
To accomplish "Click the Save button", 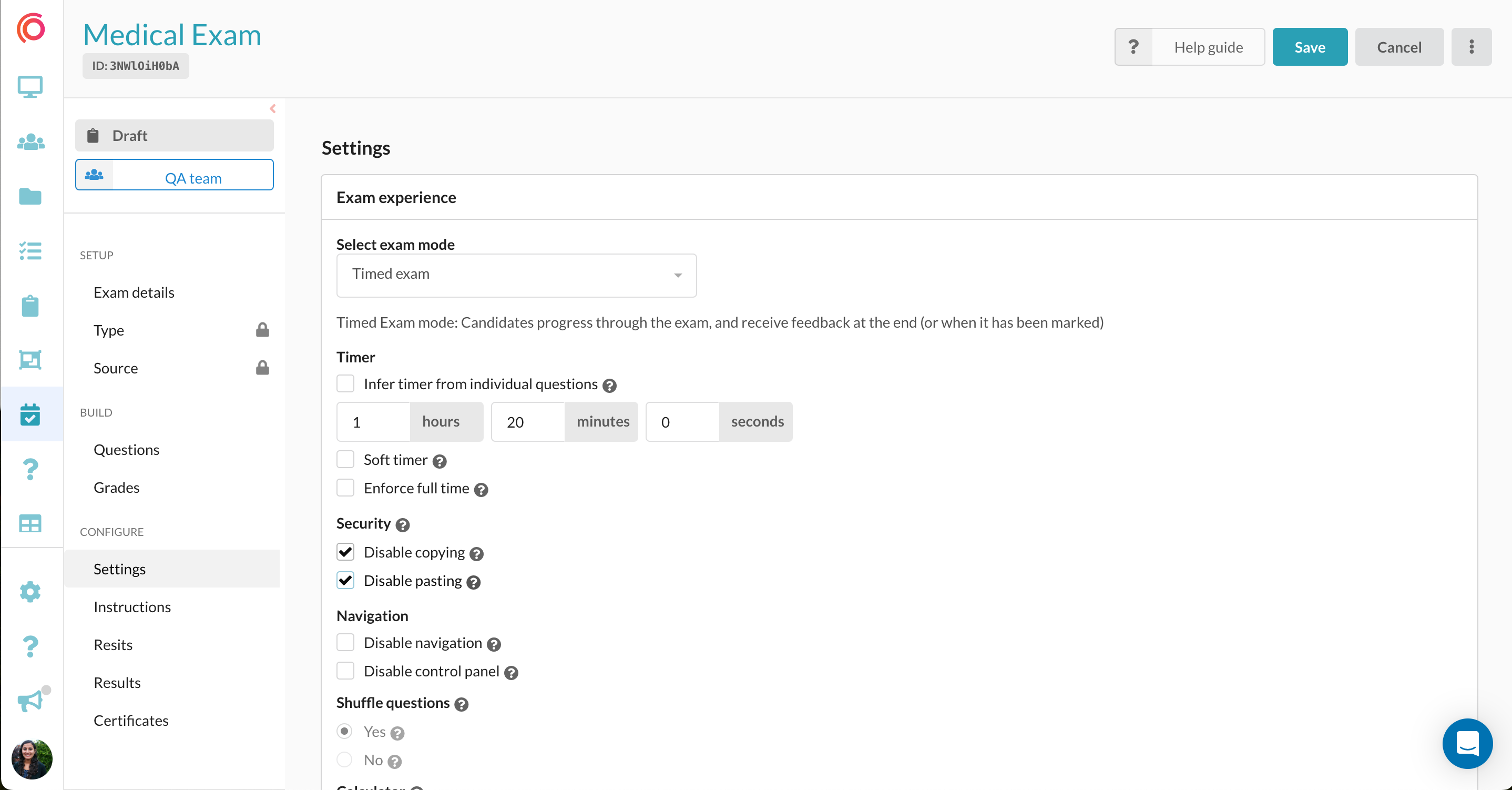I will [x=1309, y=47].
